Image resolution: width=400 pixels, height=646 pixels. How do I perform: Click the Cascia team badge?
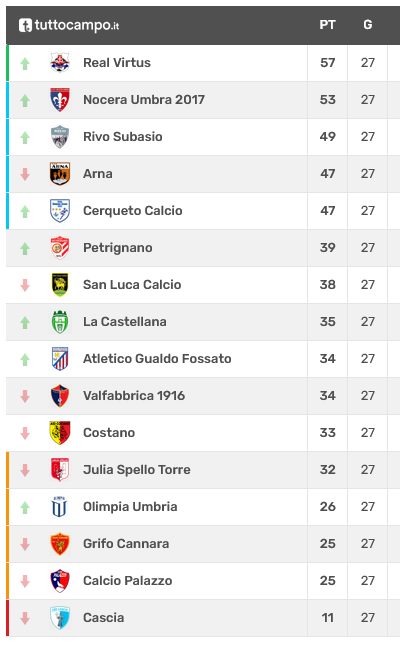tap(60, 618)
